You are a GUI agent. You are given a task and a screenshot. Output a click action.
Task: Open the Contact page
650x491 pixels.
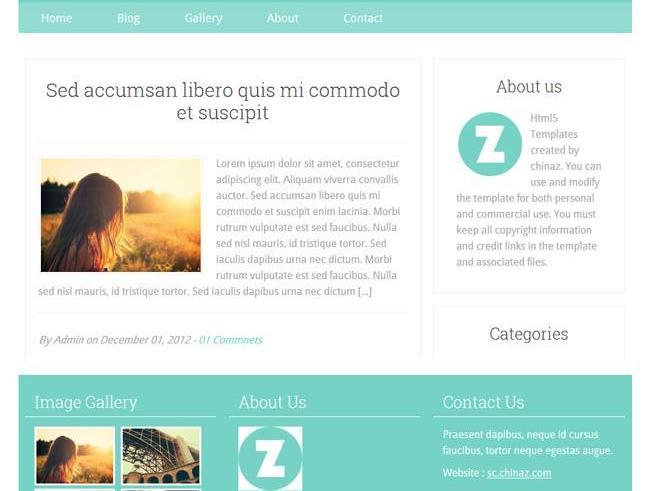(x=363, y=18)
